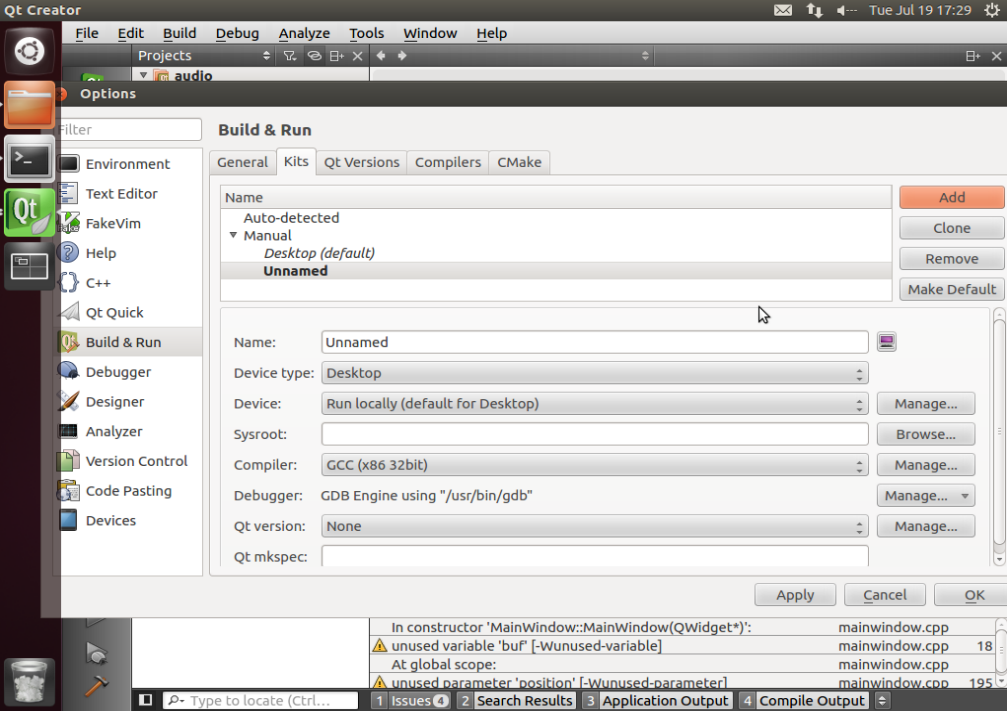The height and width of the screenshot is (711, 1007).
Task: Click Qt Creator launcher icon
Action: 29,213
